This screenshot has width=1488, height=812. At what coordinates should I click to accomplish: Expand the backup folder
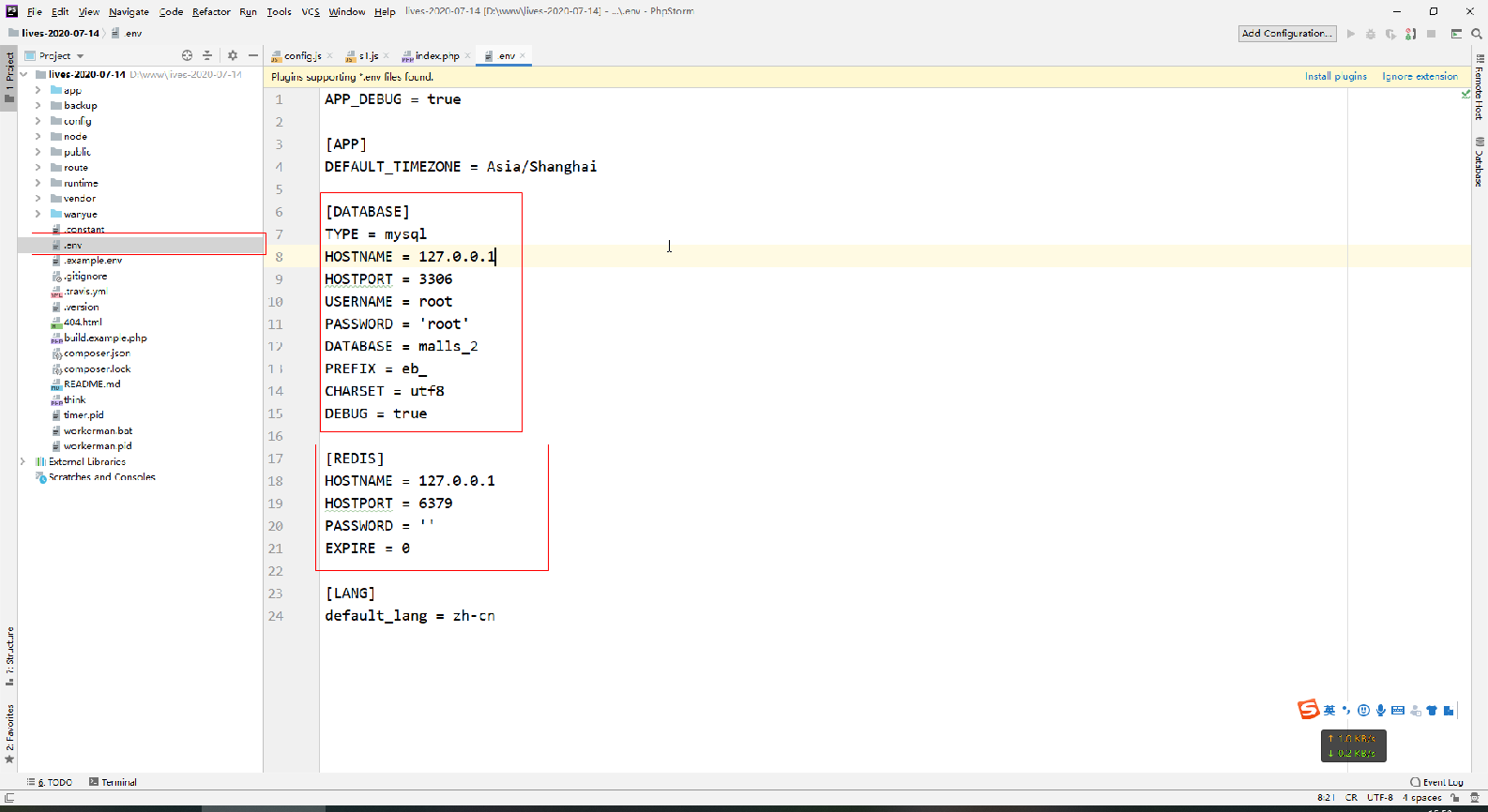(38, 105)
